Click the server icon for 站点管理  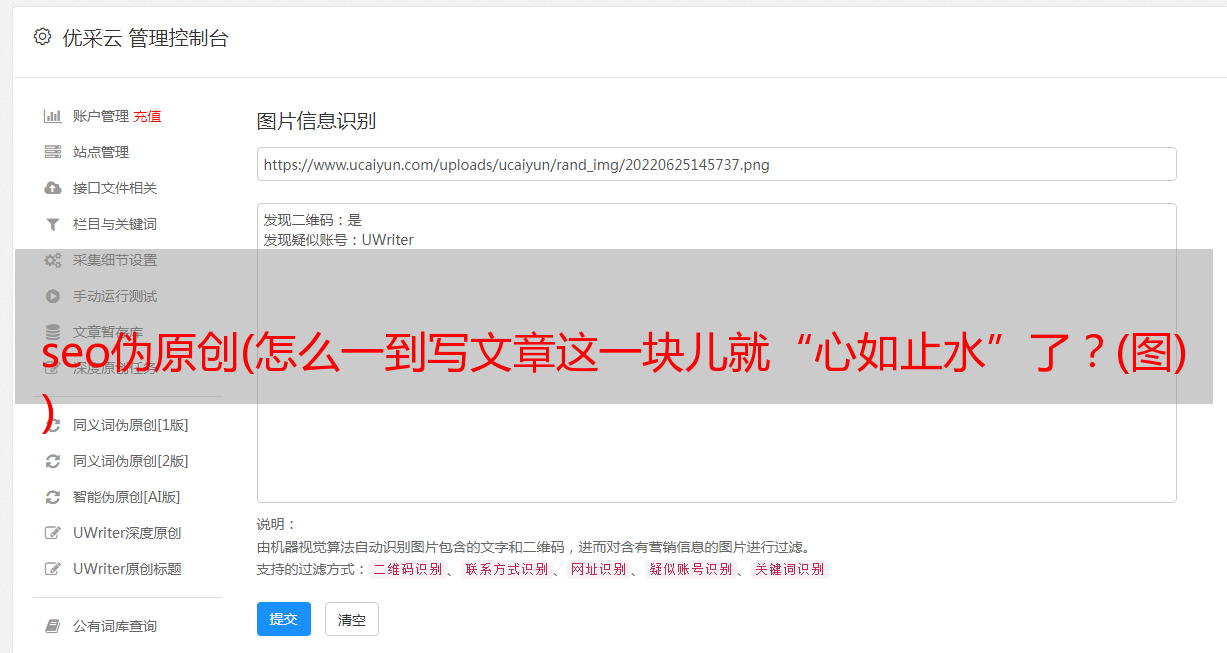coord(53,152)
